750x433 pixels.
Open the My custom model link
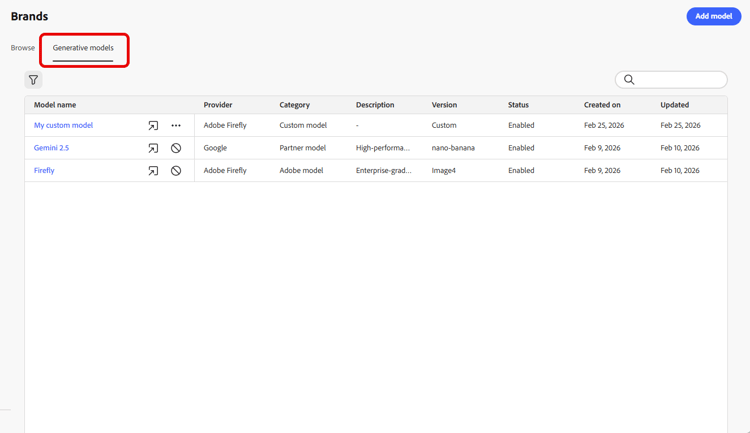(63, 126)
